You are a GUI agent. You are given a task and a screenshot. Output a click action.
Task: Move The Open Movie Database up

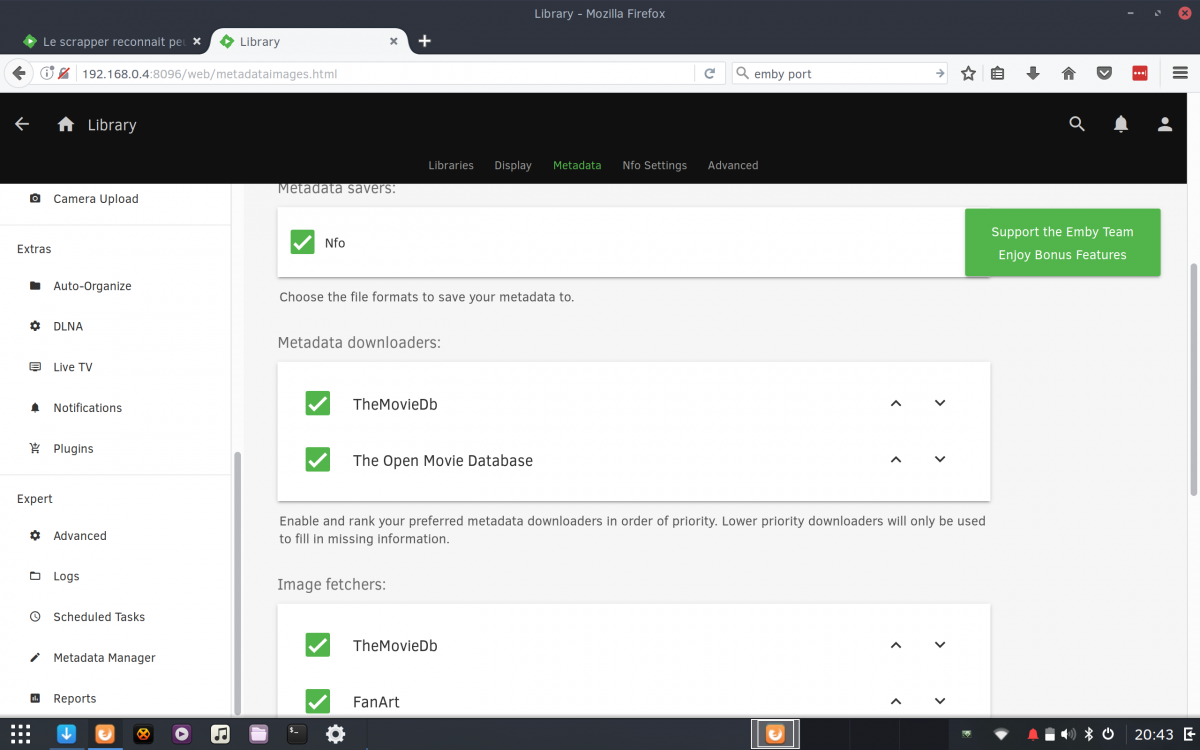tap(896, 459)
